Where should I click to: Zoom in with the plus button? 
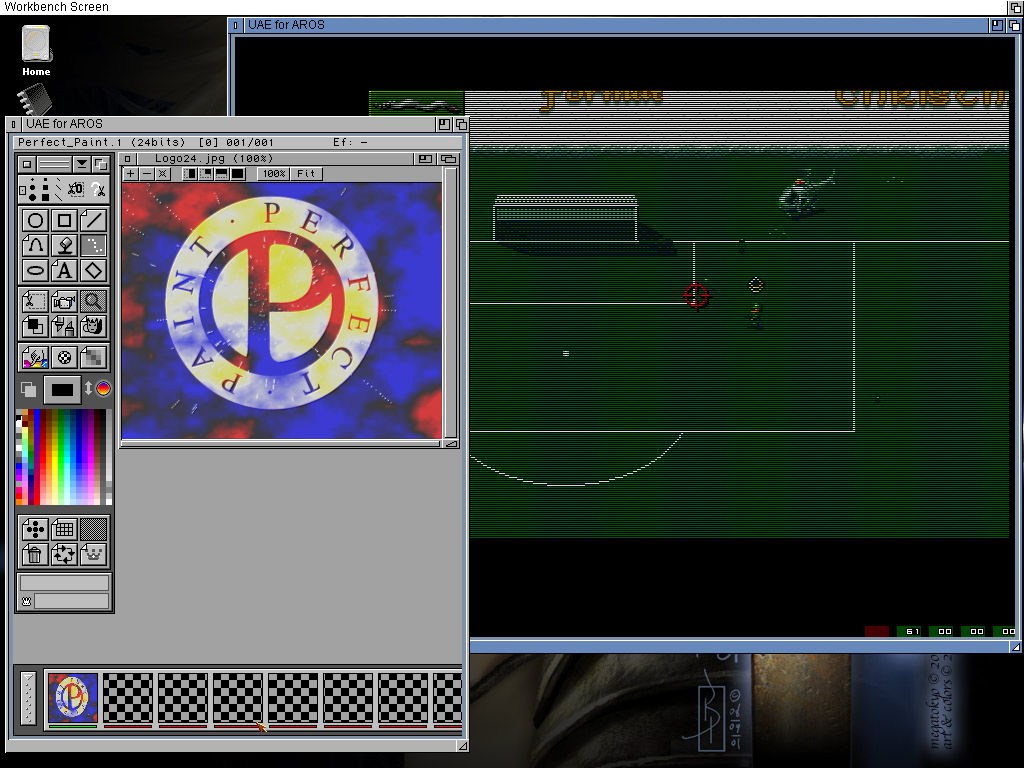click(x=131, y=174)
